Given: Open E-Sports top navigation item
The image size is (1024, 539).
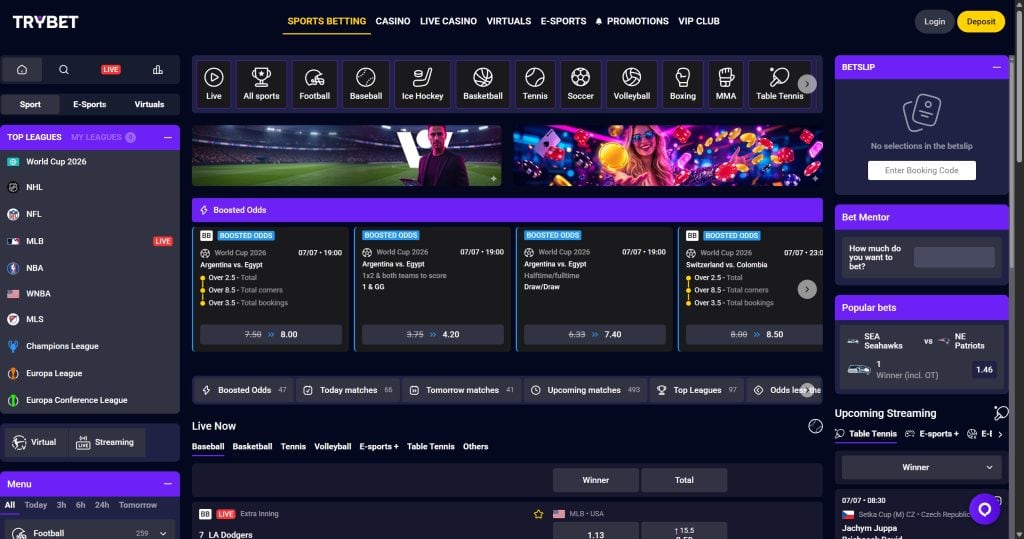Looking at the screenshot, I should point(563,21).
